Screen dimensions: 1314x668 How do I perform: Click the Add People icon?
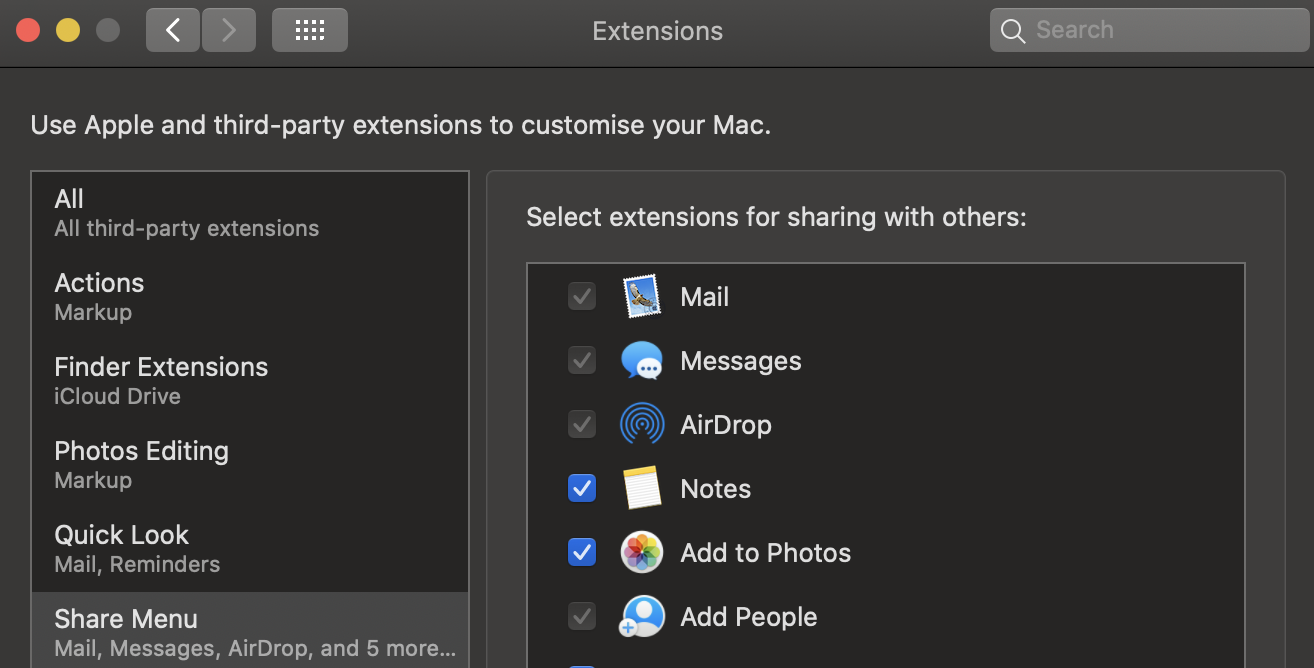click(642, 617)
